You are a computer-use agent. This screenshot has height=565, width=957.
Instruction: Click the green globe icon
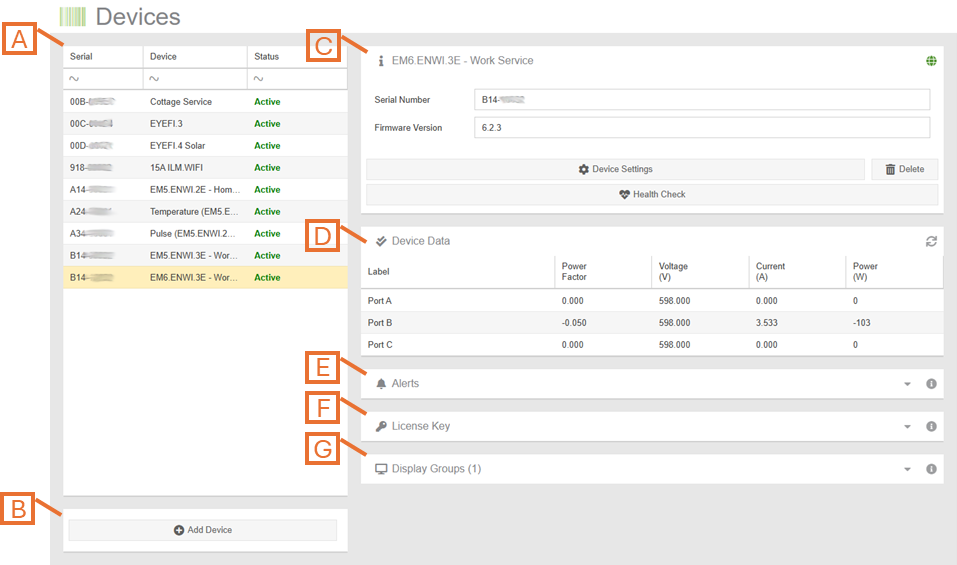point(931,61)
